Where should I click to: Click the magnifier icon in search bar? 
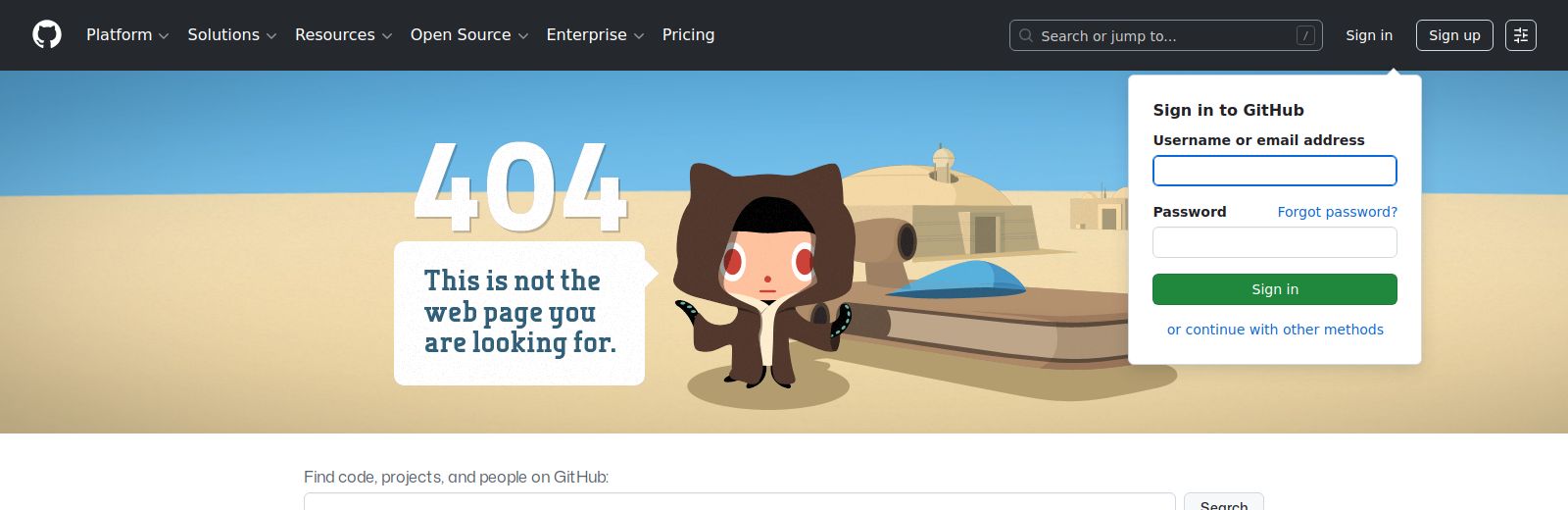point(1026,35)
